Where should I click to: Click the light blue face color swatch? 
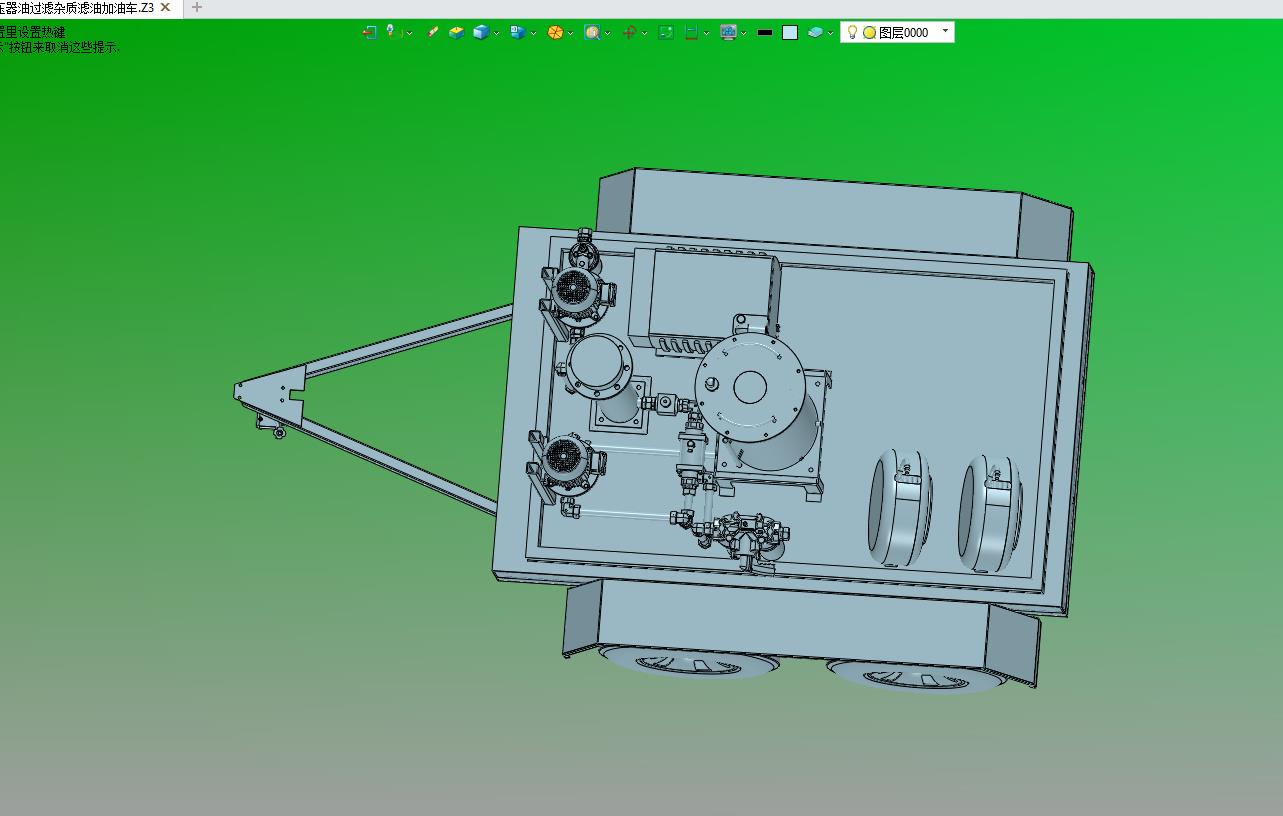[790, 32]
